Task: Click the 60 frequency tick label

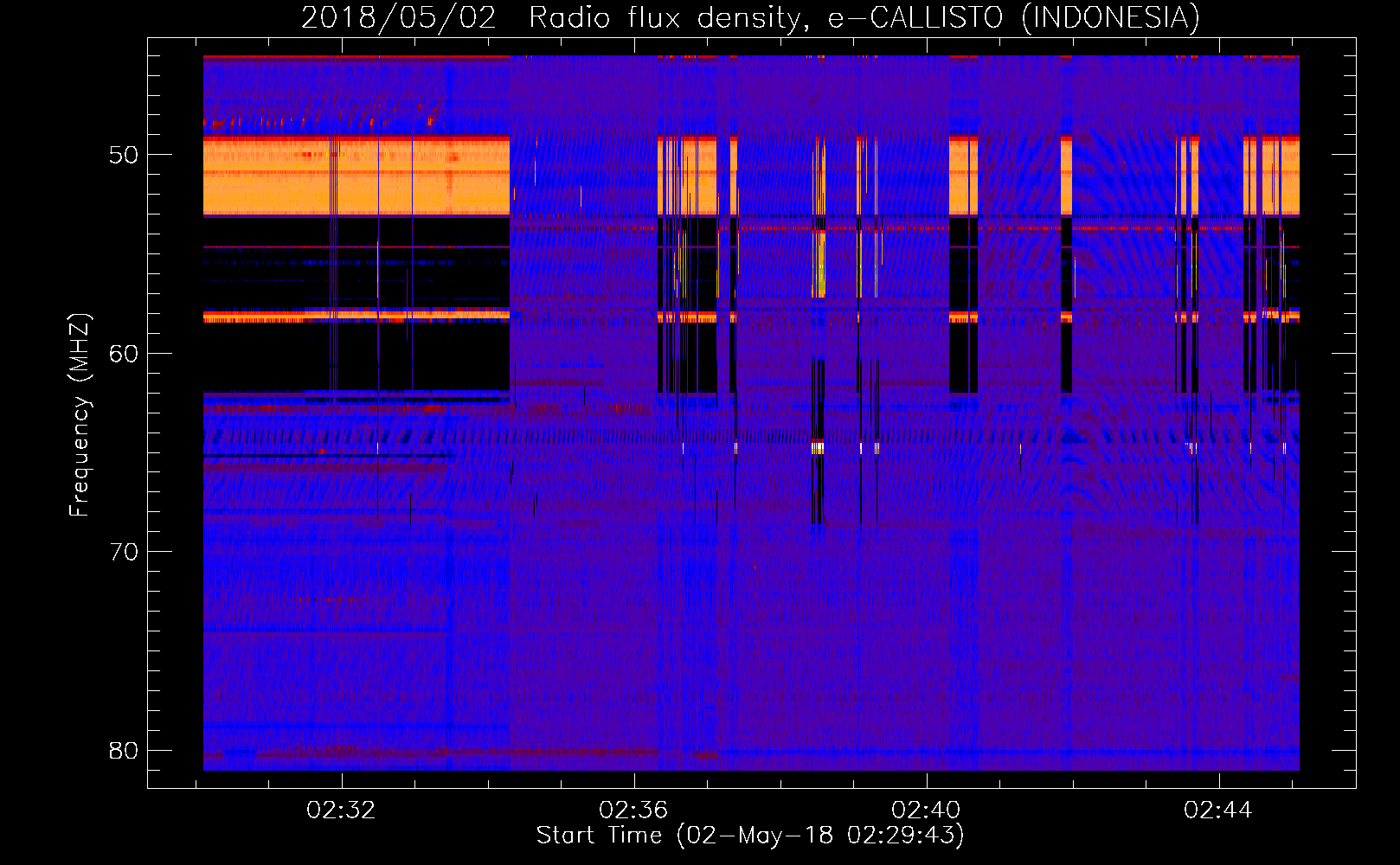Action: pos(124,354)
